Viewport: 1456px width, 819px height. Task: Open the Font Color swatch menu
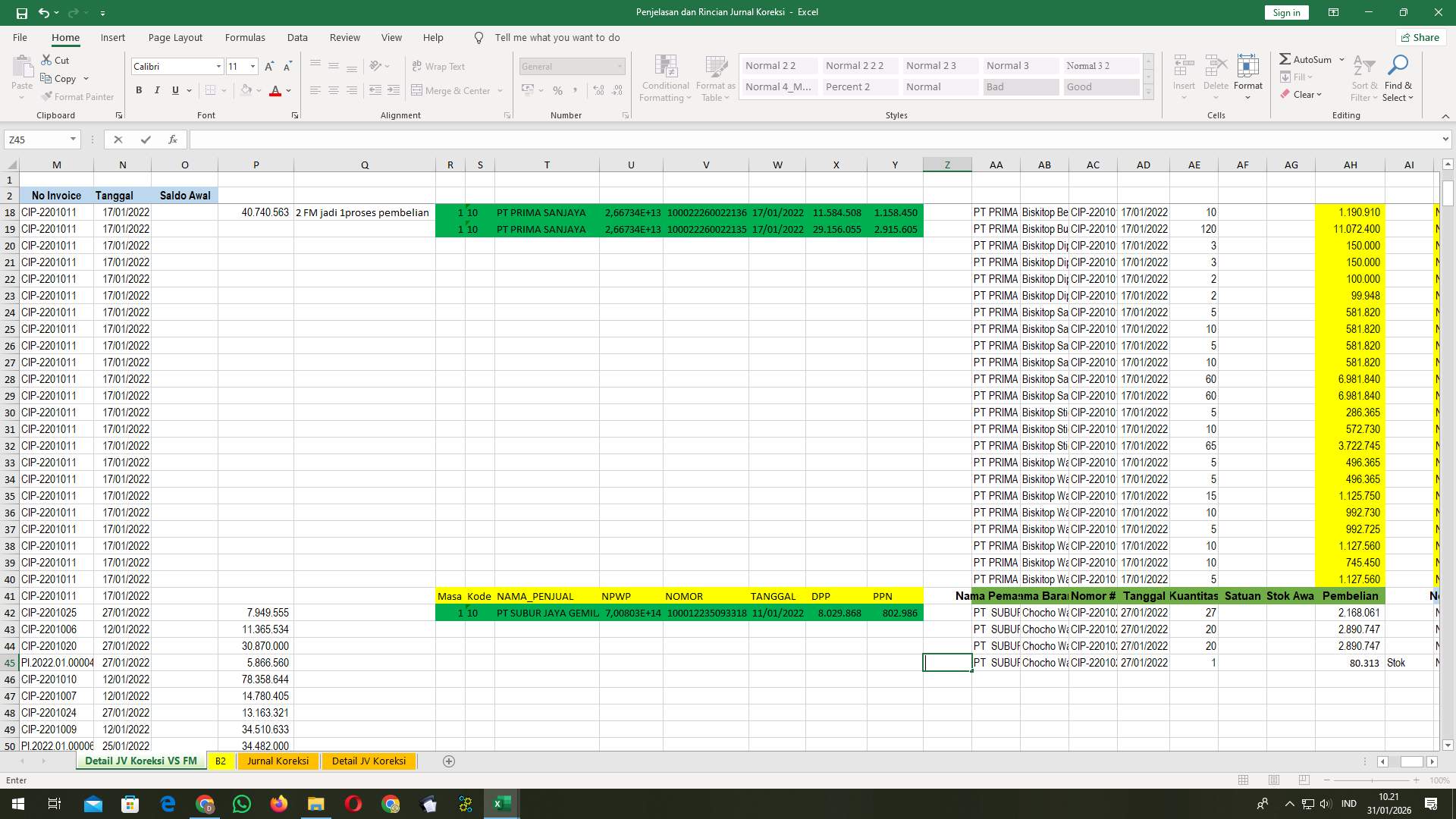287,90
